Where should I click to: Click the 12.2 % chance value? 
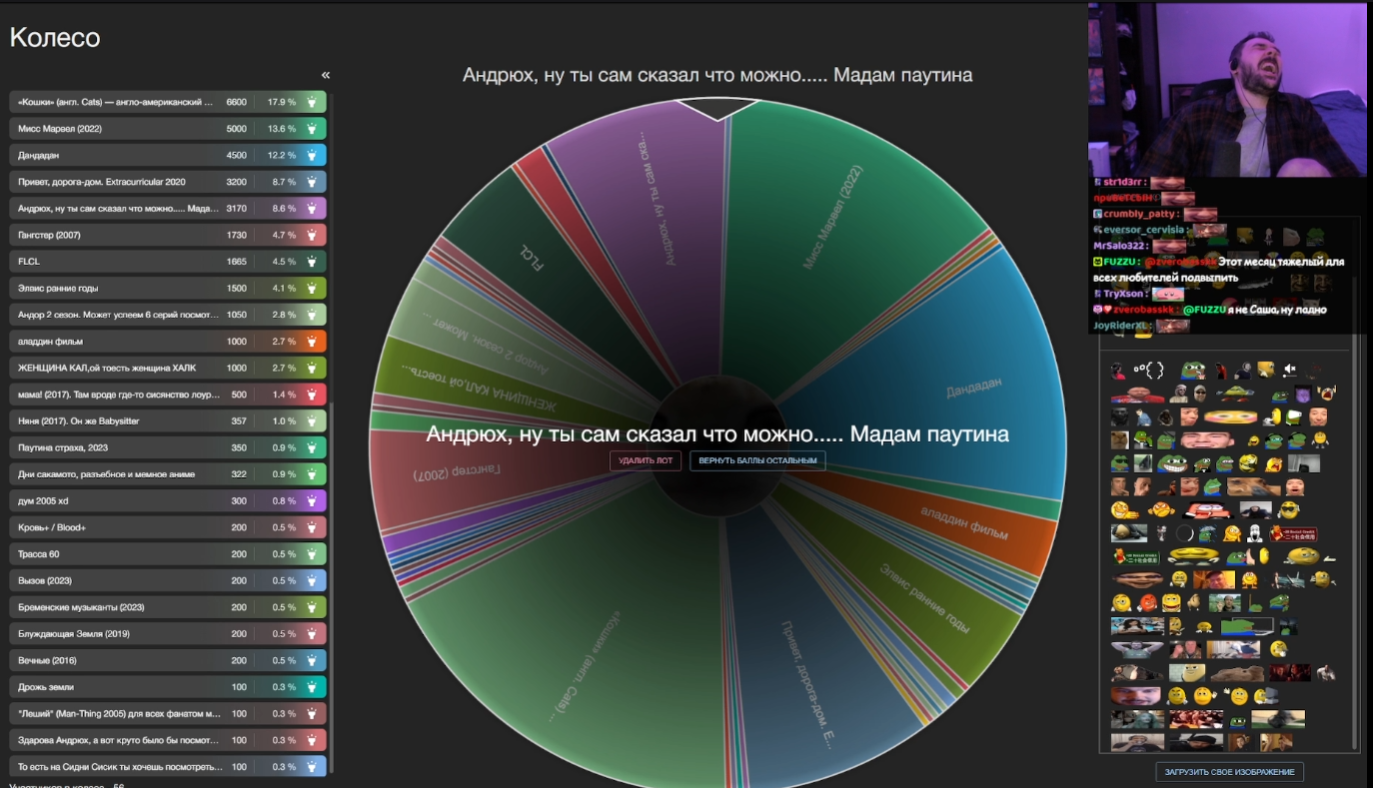(282, 155)
